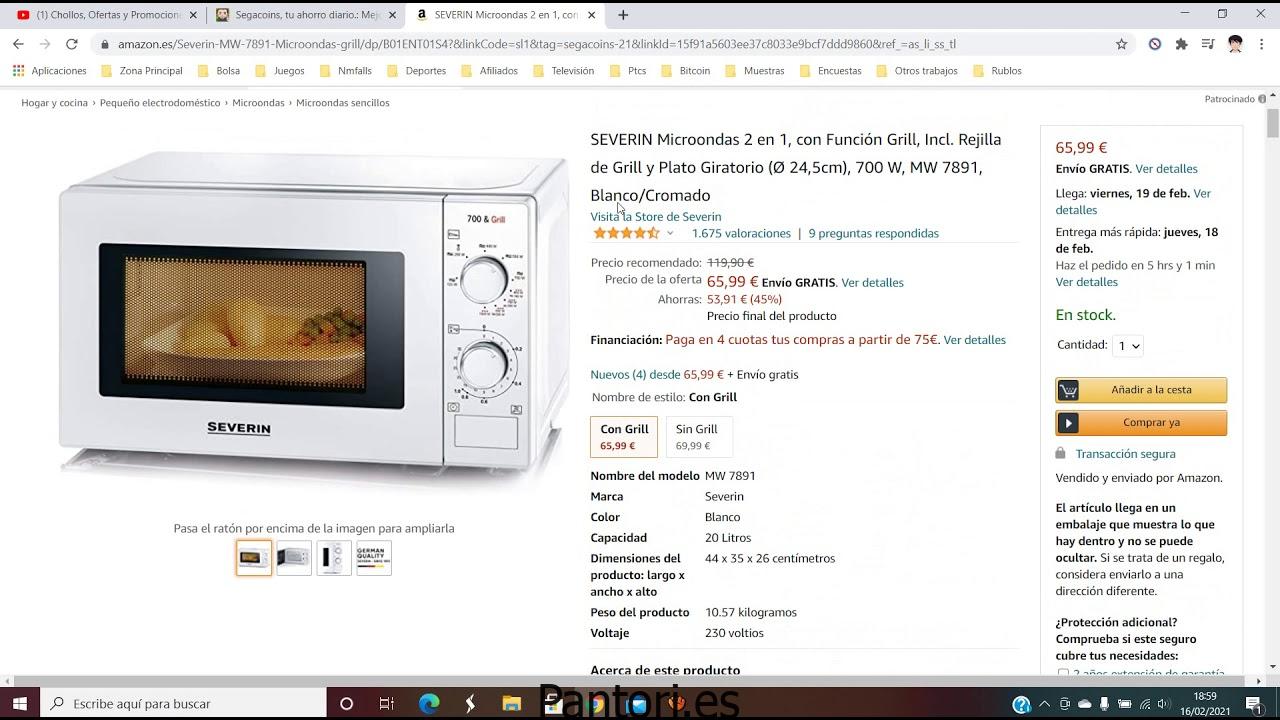Screen dimensions: 1280x720
Task: Launch Microsoft Edge from the taskbar
Action: click(x=429, y=704)
